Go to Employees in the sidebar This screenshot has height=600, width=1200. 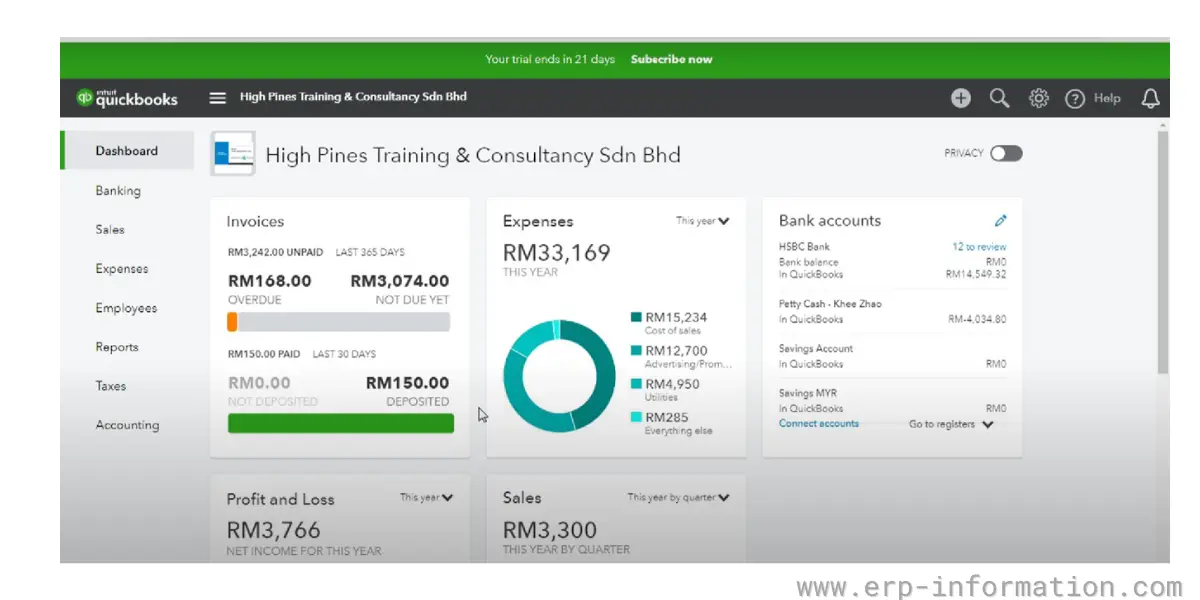pyautogui.click(x=126, y=308)
